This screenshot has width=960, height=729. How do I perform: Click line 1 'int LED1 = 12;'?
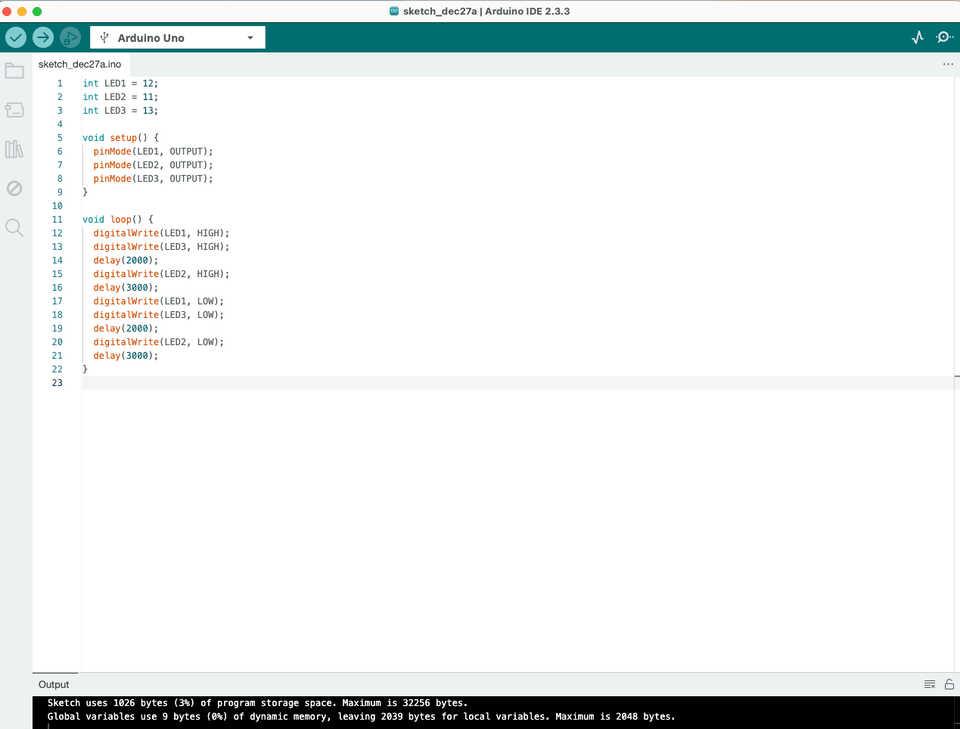click(120, 83)
